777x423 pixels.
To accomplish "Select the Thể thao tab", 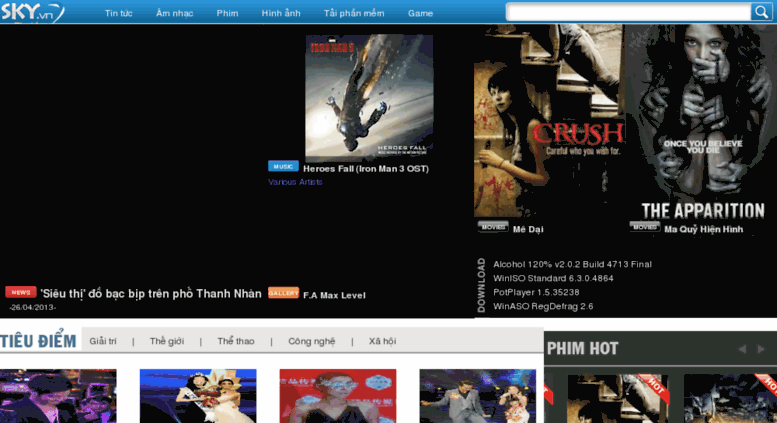I will [x=235, y=341].
